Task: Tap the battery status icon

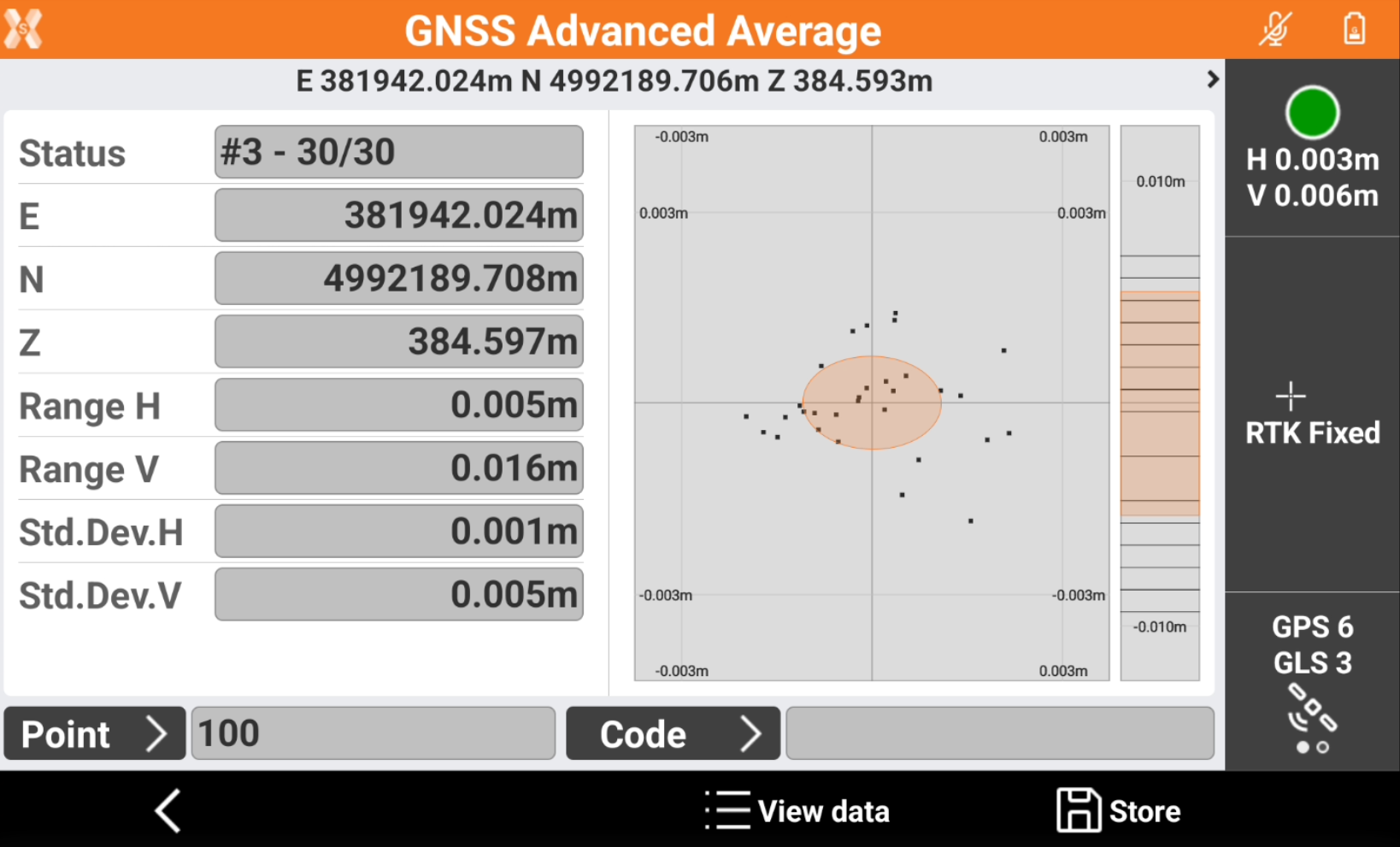Action: pos(1354,29)
